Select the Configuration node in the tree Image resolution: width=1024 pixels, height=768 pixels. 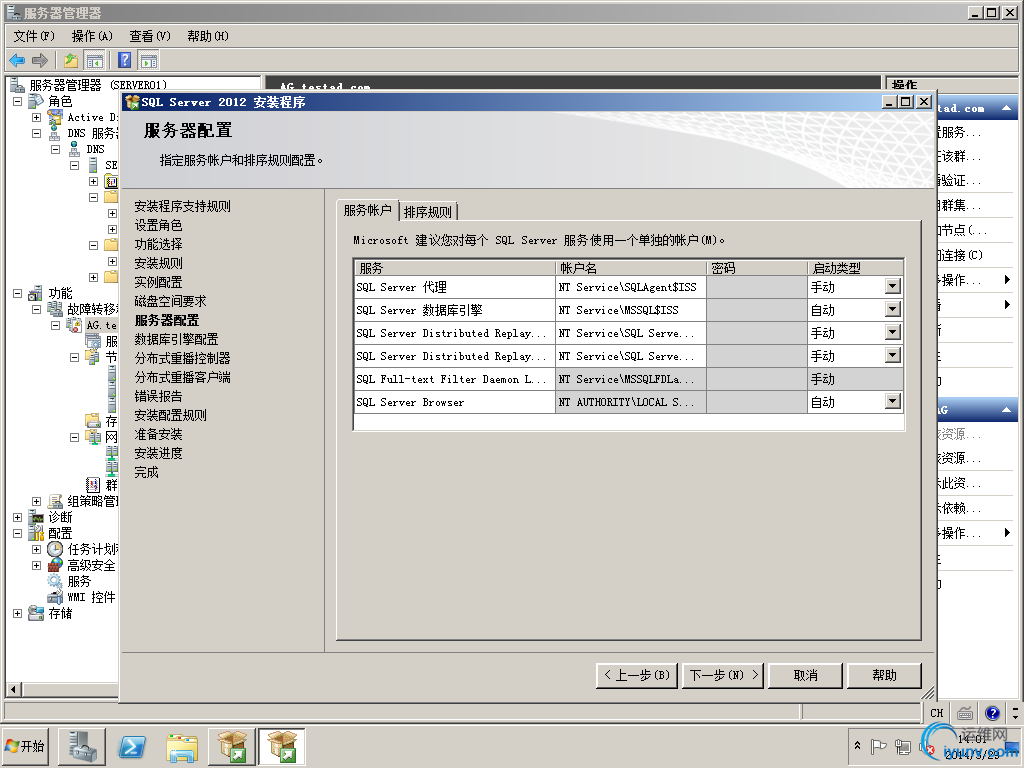click(x=60, y=533)
